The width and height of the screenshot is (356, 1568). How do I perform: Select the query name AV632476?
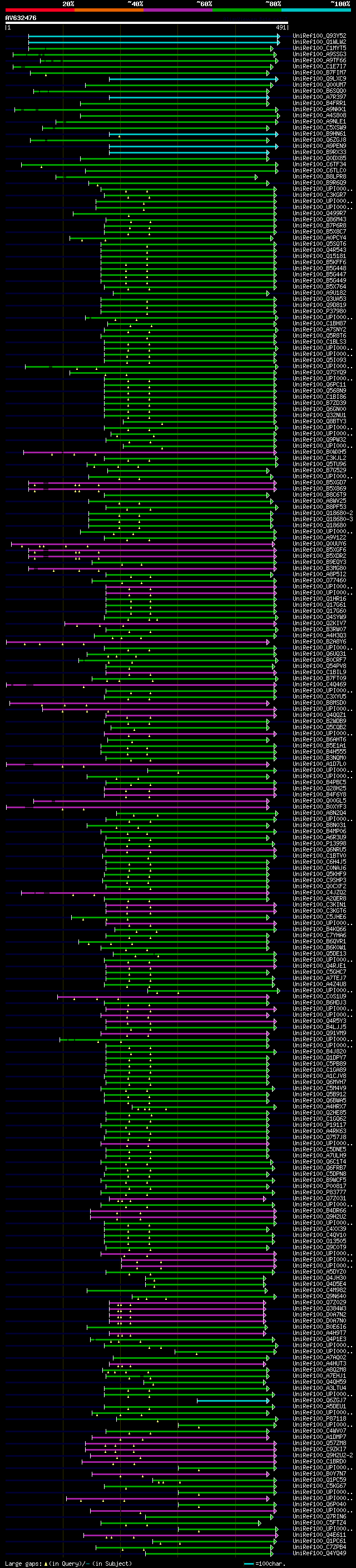pos(21,18)
